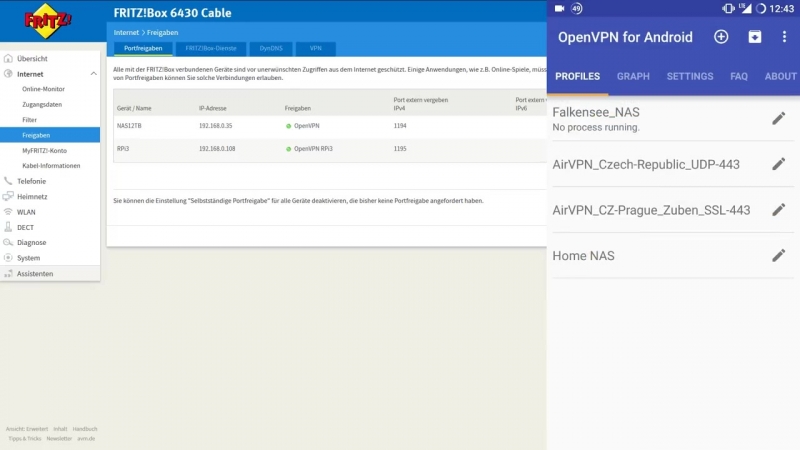800x450 pixels.
Task: Open Diagnose menu
Action: point(31,242)
